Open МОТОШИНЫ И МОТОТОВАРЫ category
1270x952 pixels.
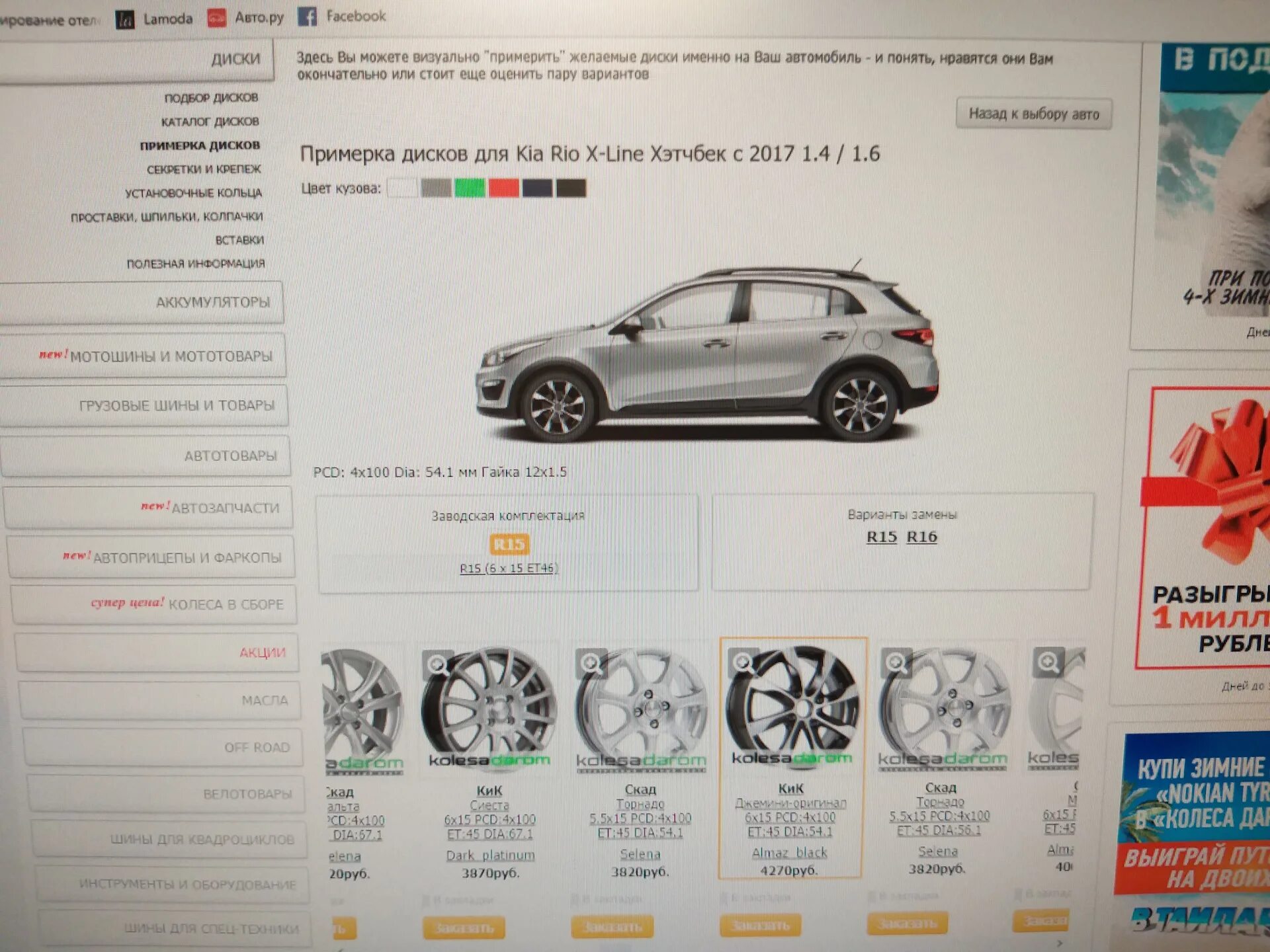[144, 356]
